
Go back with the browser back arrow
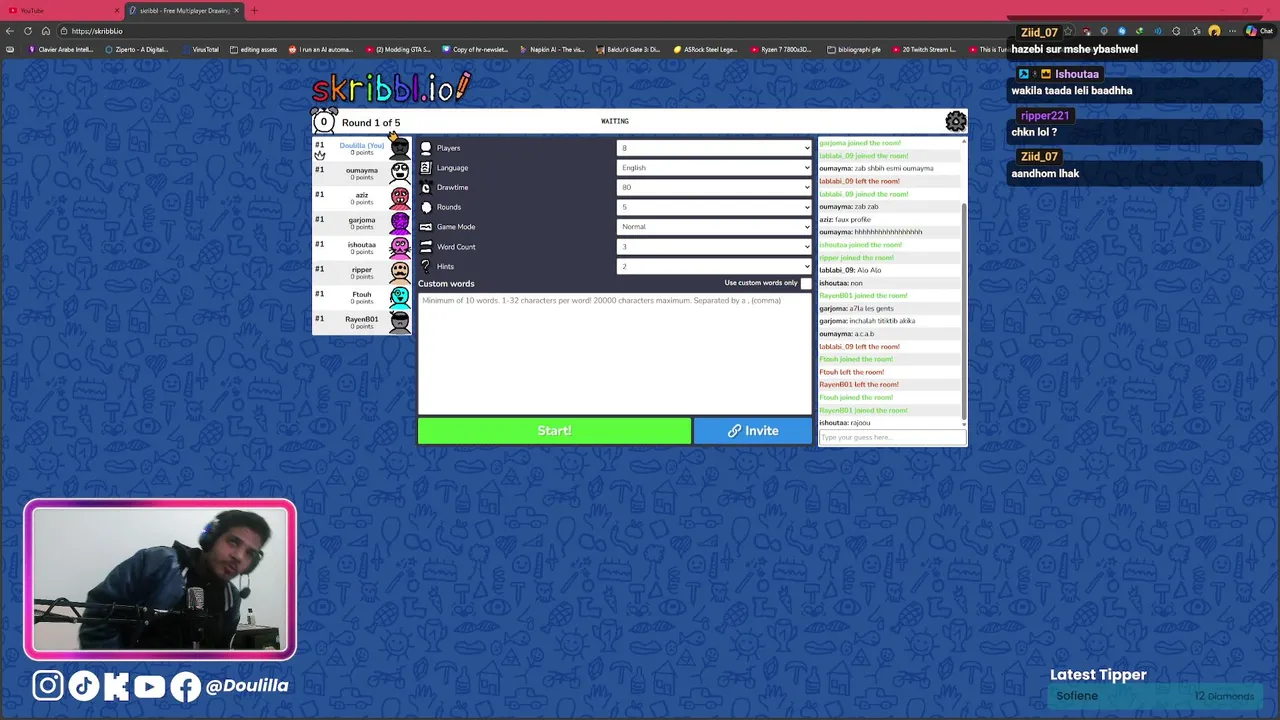11,31
